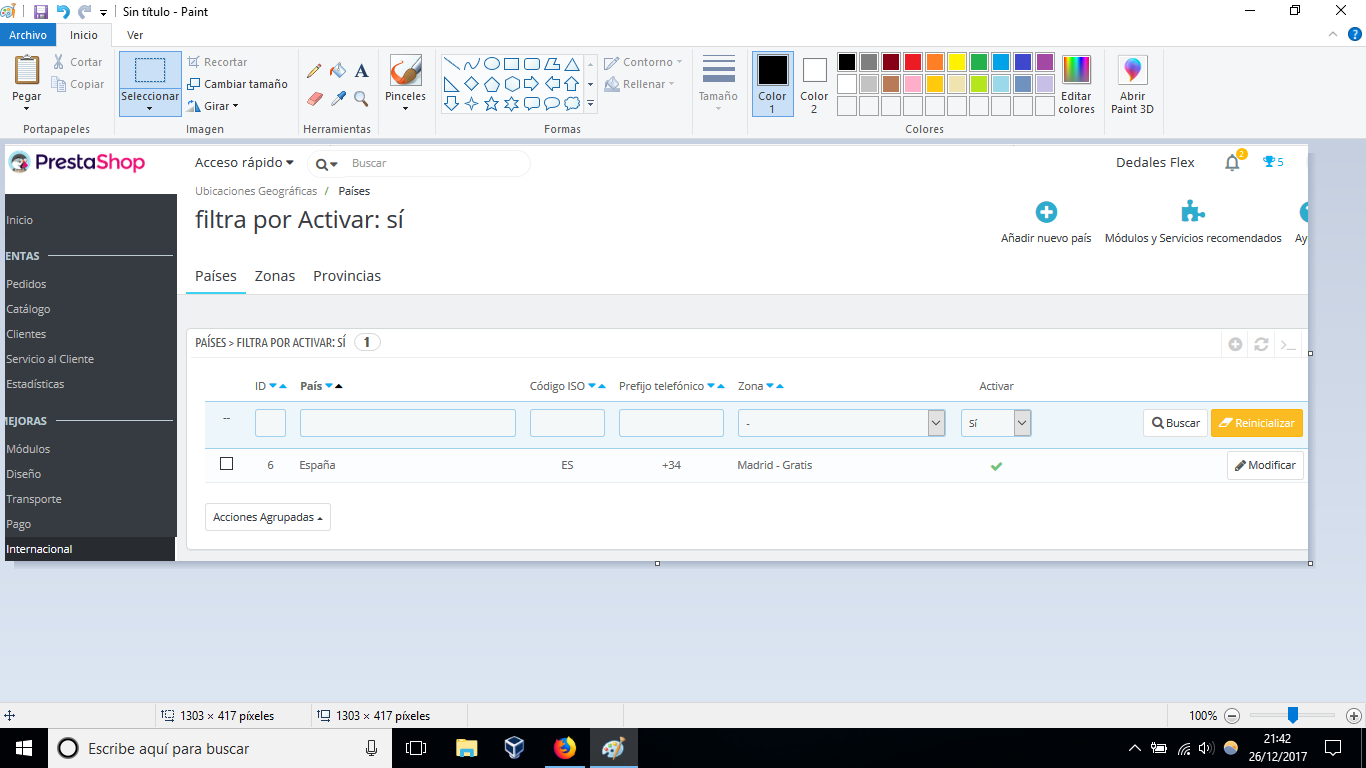Open Pedidos in the PrestaShop sidebar
Screen dimensions: 1366x768
26,284
